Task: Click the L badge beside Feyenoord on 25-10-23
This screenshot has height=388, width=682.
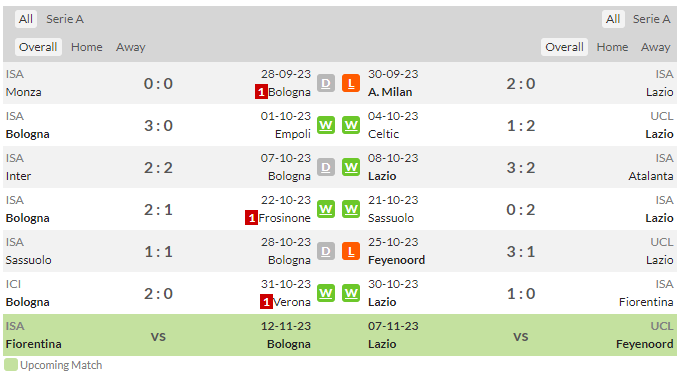Action: 351,251
